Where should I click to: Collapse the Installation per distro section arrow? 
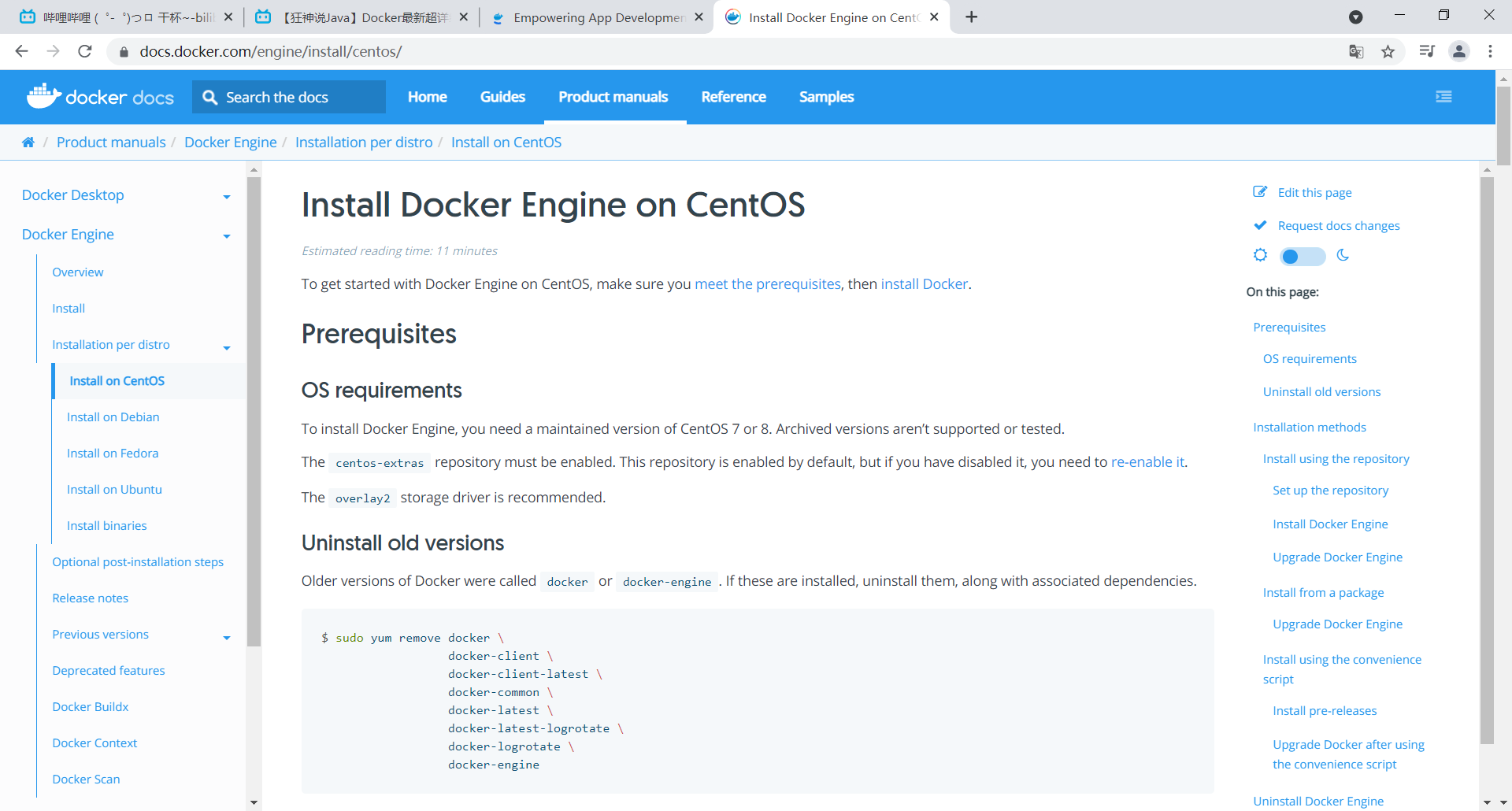227,348
